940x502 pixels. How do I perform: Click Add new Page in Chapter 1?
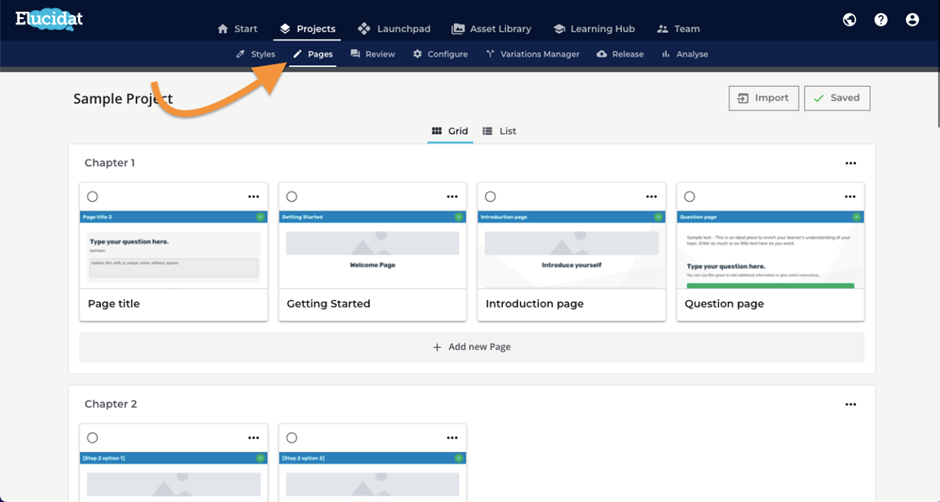pyautogui.click(x=472, y=347)
